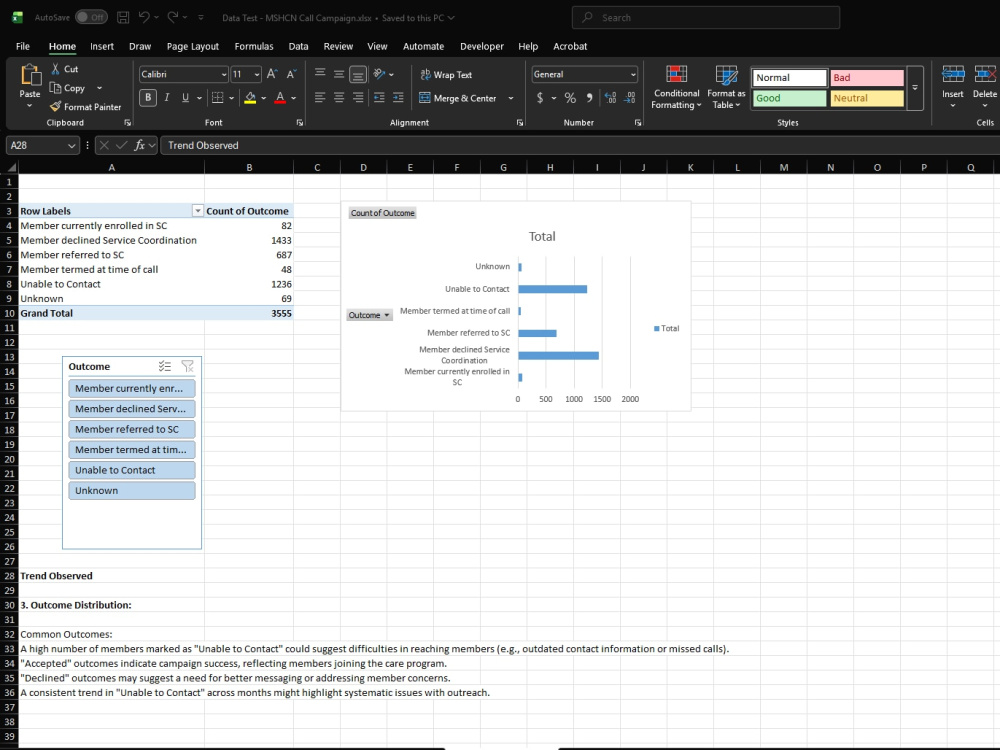The image size is (1000, 750).
Task: Clear filter on Outcome slicer
Action: coord(188,366)
